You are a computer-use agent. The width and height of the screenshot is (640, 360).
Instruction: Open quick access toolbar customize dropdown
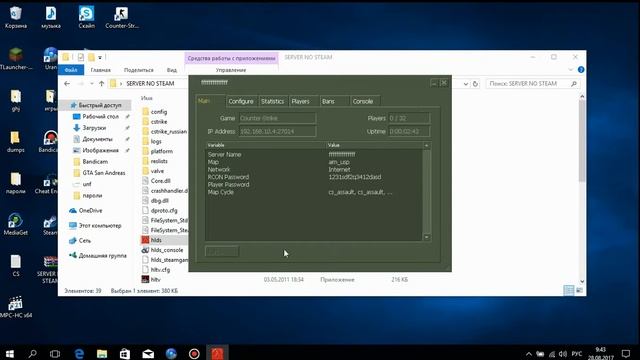(100, 57)
